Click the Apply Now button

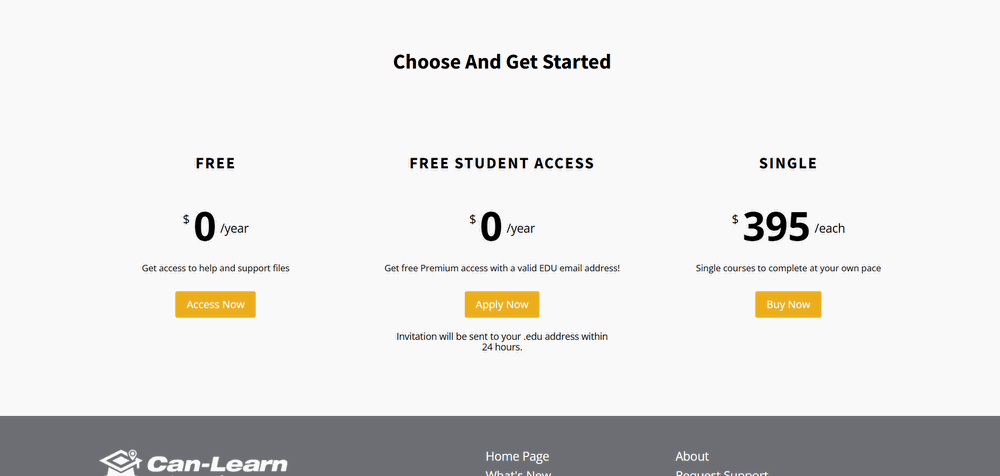coord(502,305)
